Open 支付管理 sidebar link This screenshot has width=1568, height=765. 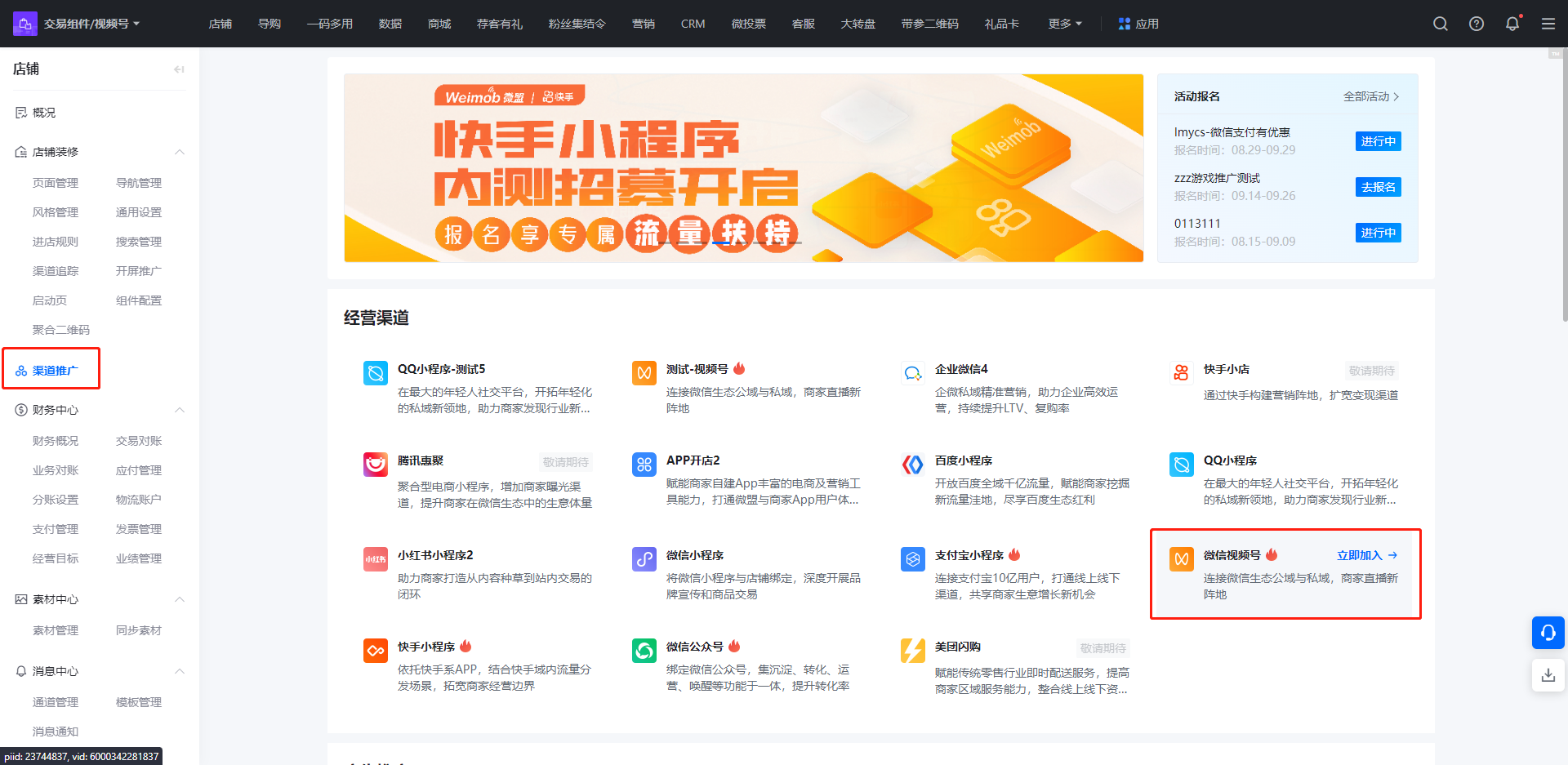(56, 529)
